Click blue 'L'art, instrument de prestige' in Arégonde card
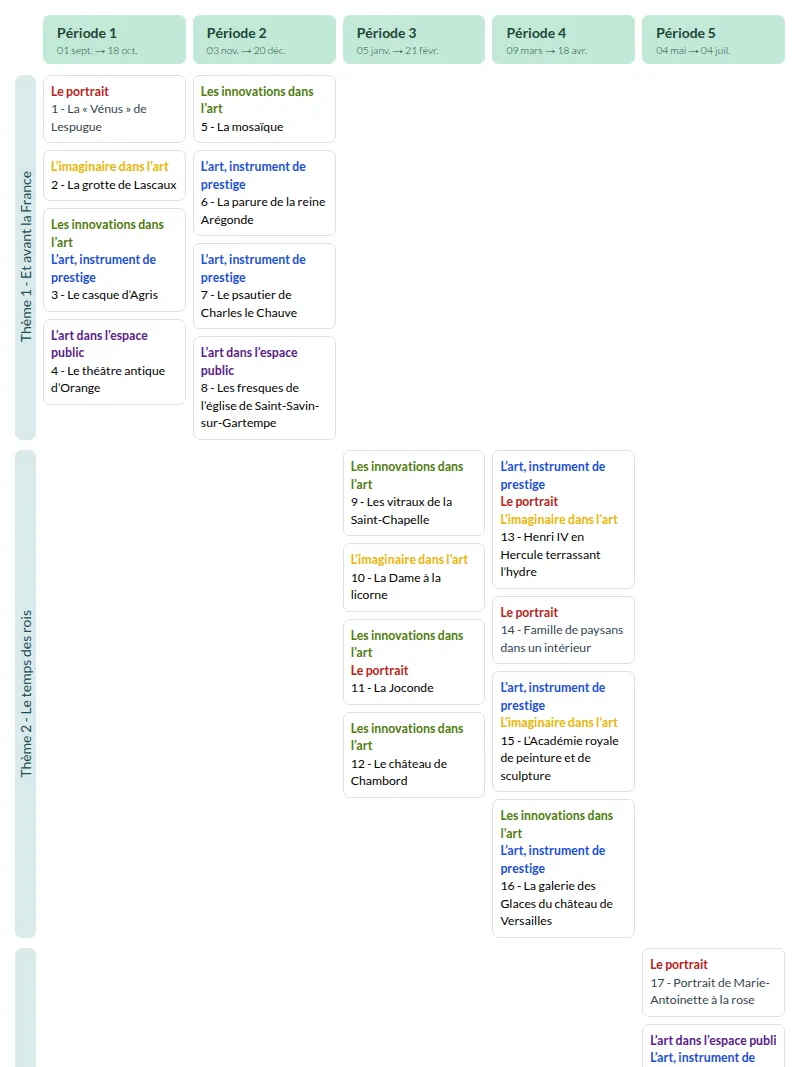The width and height of the screenshot is (800, 1067). (253, 175)
